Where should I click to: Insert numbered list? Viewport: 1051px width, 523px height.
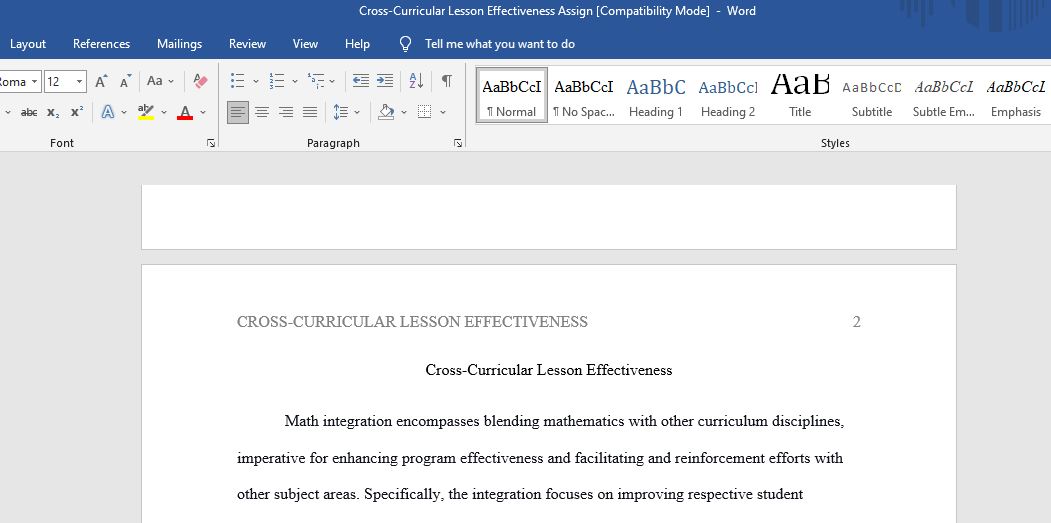pos(277,81)
